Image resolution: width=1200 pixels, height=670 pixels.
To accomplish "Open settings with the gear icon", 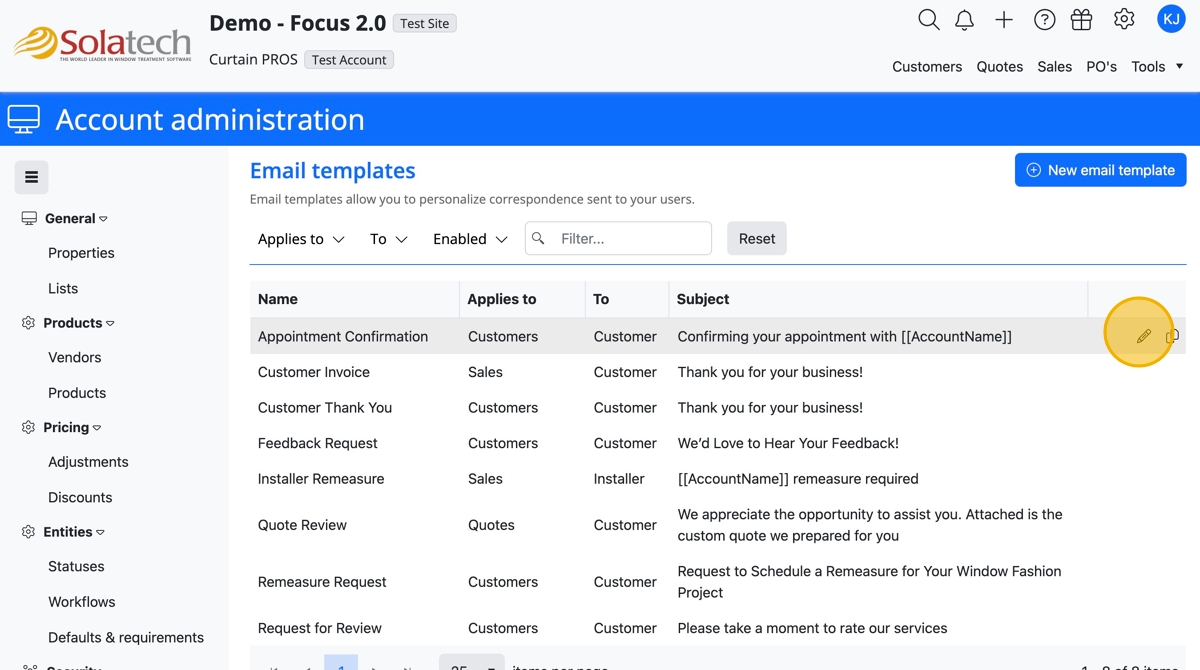I will click(1124, 20).
